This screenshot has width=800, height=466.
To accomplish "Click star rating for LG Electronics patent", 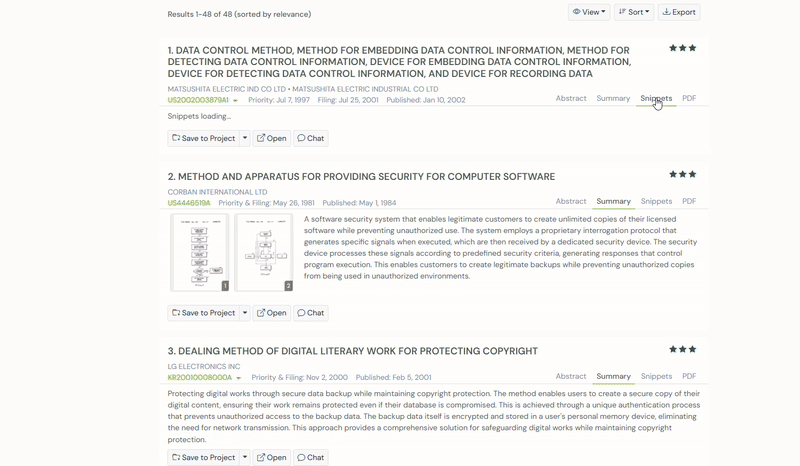I will (x=683, y=350).
